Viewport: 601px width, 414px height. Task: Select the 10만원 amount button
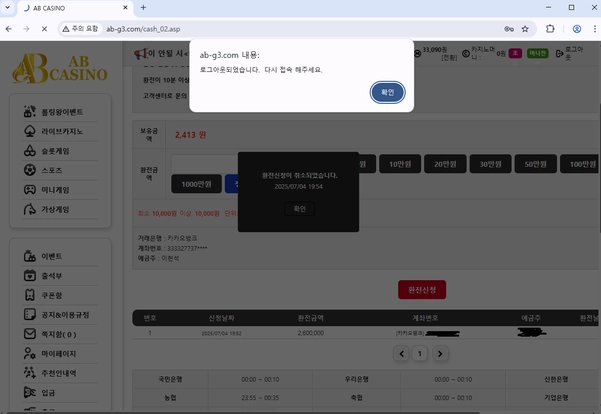(402, 163)
